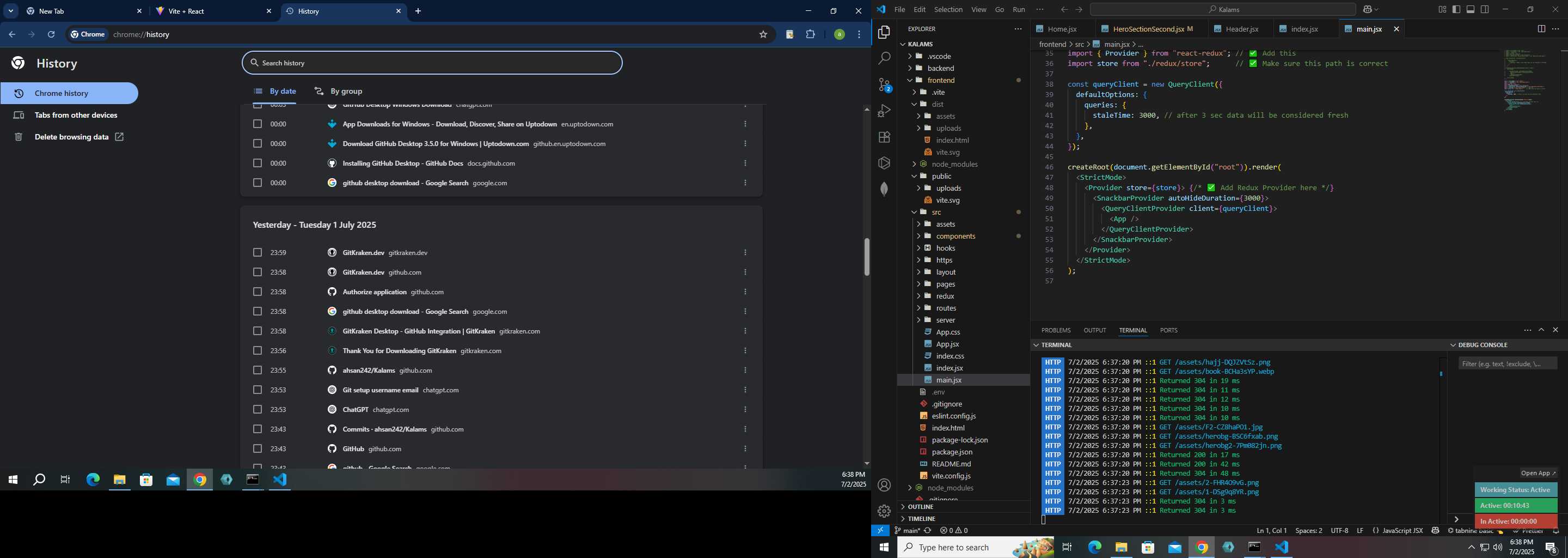Open the Extensions view in VS Code
This screenshot has height=558, width=1568.
pos(884,137)
